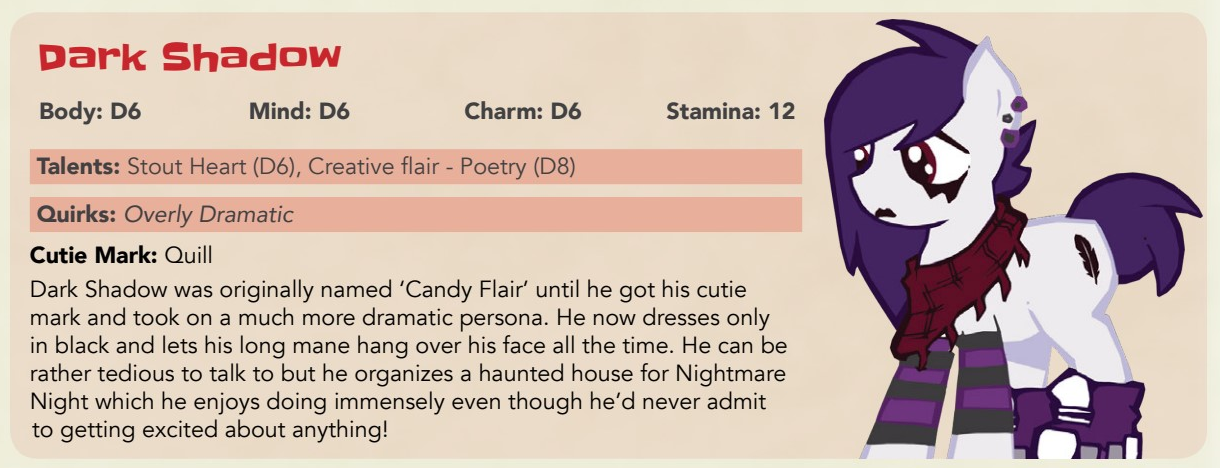
Task: Select the Mind: D6 stat
Action: point(299,111)
